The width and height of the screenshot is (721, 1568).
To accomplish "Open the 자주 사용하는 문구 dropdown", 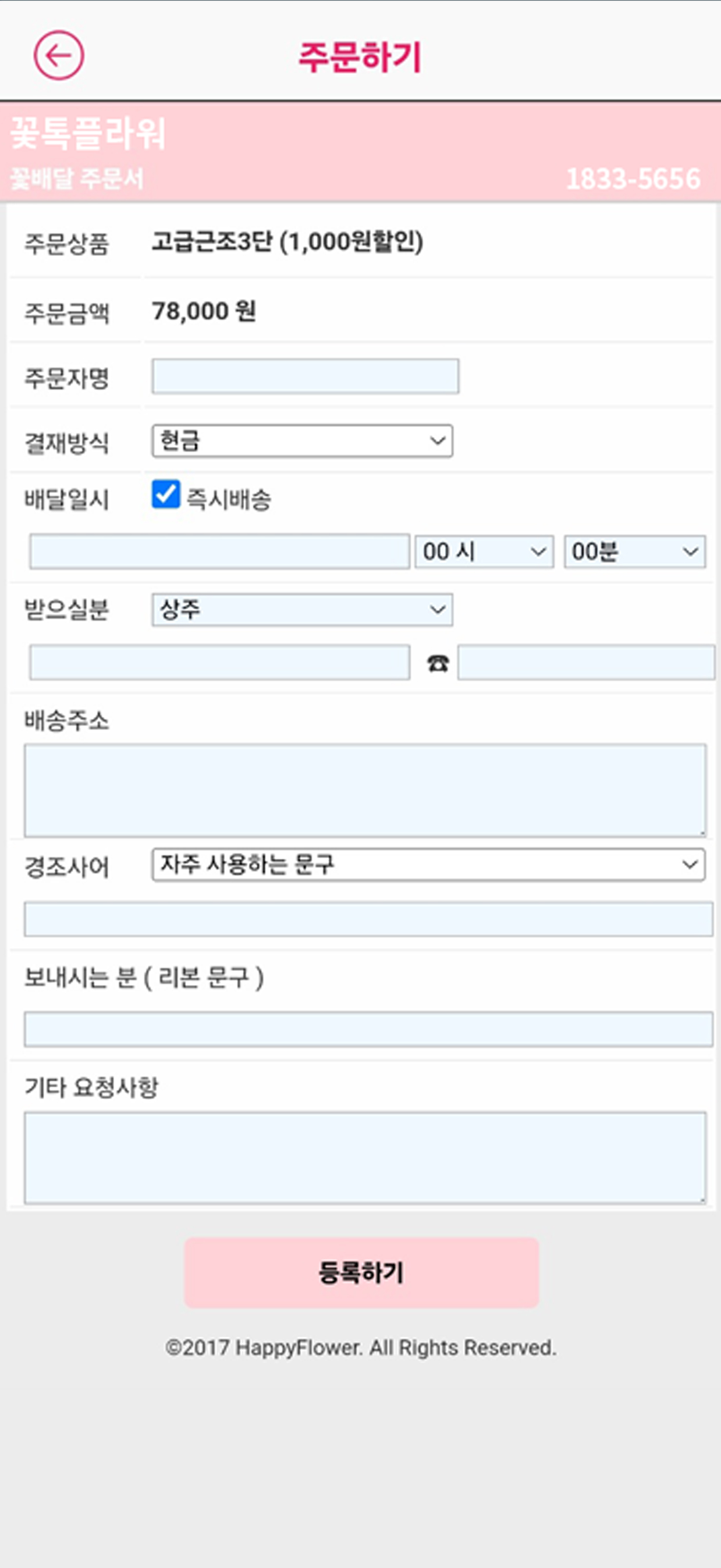I will point(428,865).
